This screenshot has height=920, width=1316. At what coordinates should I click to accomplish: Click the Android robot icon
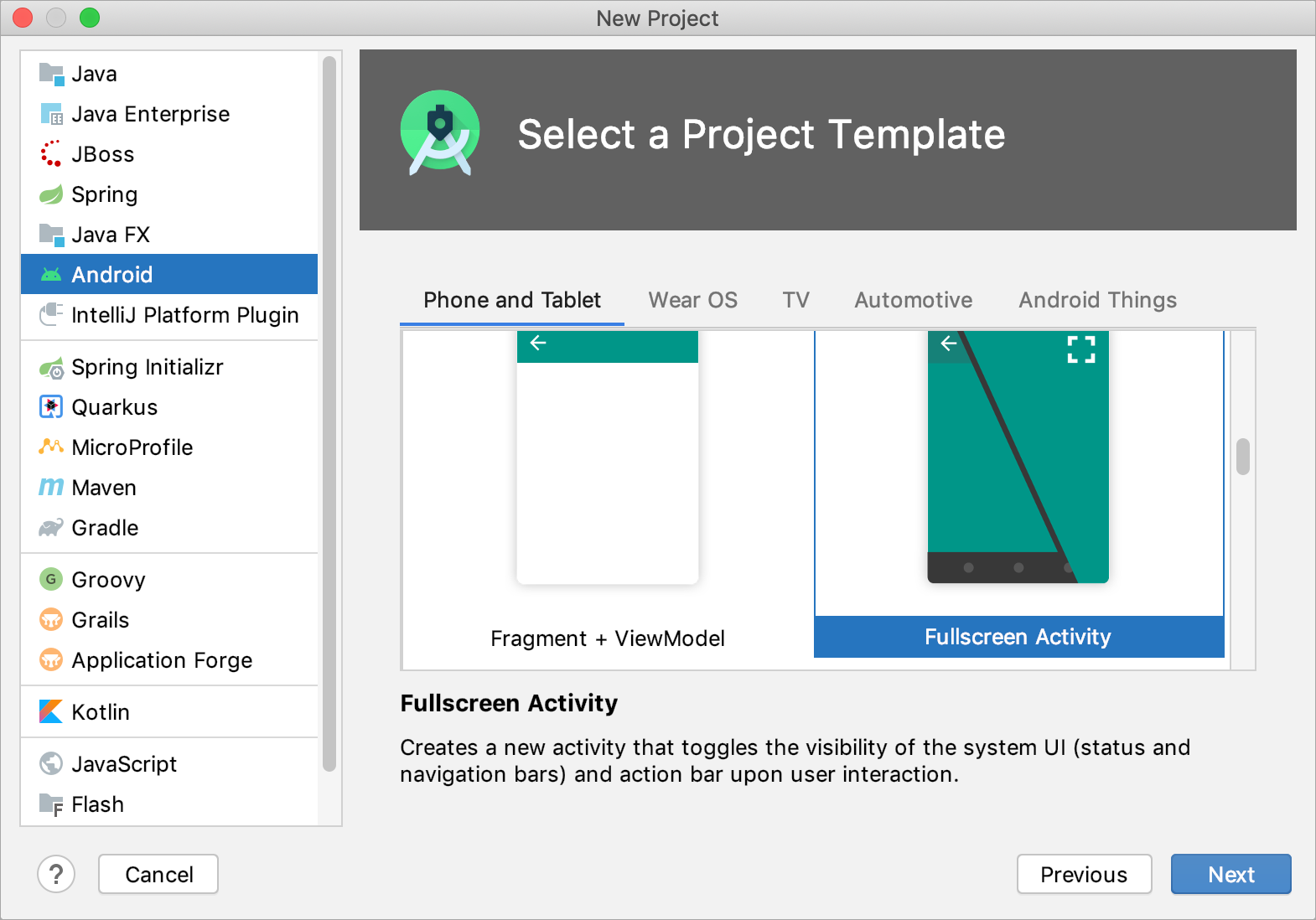[51, 275]
